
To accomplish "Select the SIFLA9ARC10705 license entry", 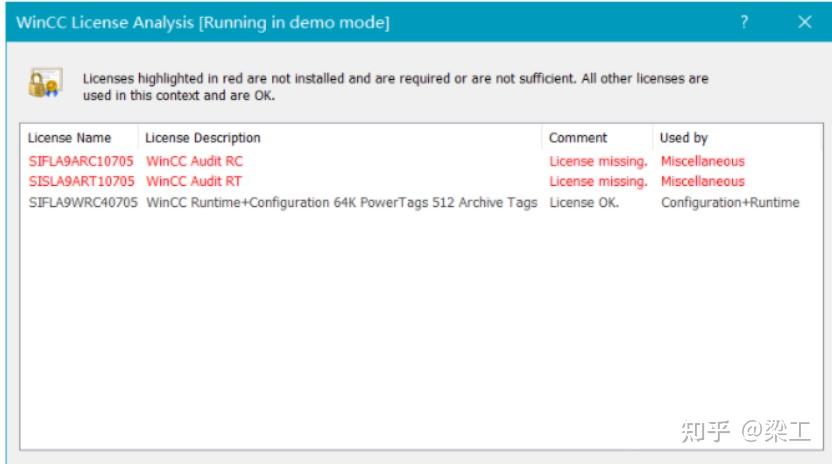I will [x=80, y=161].
